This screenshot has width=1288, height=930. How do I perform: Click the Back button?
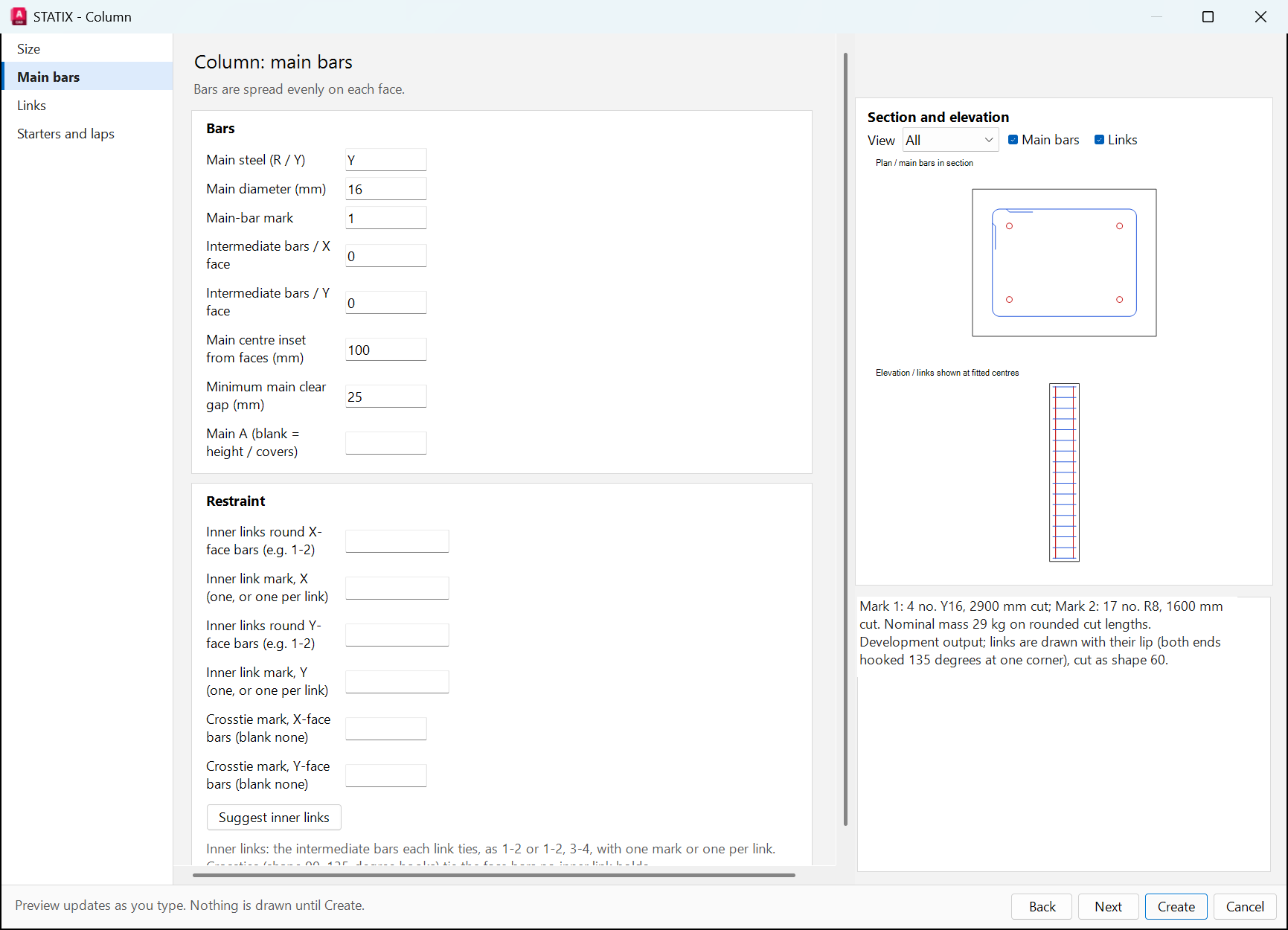point(1042,906)
